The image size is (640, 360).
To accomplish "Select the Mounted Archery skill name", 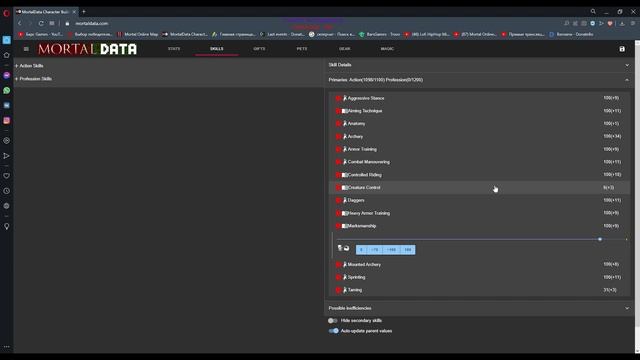I will tap(364, 264).
